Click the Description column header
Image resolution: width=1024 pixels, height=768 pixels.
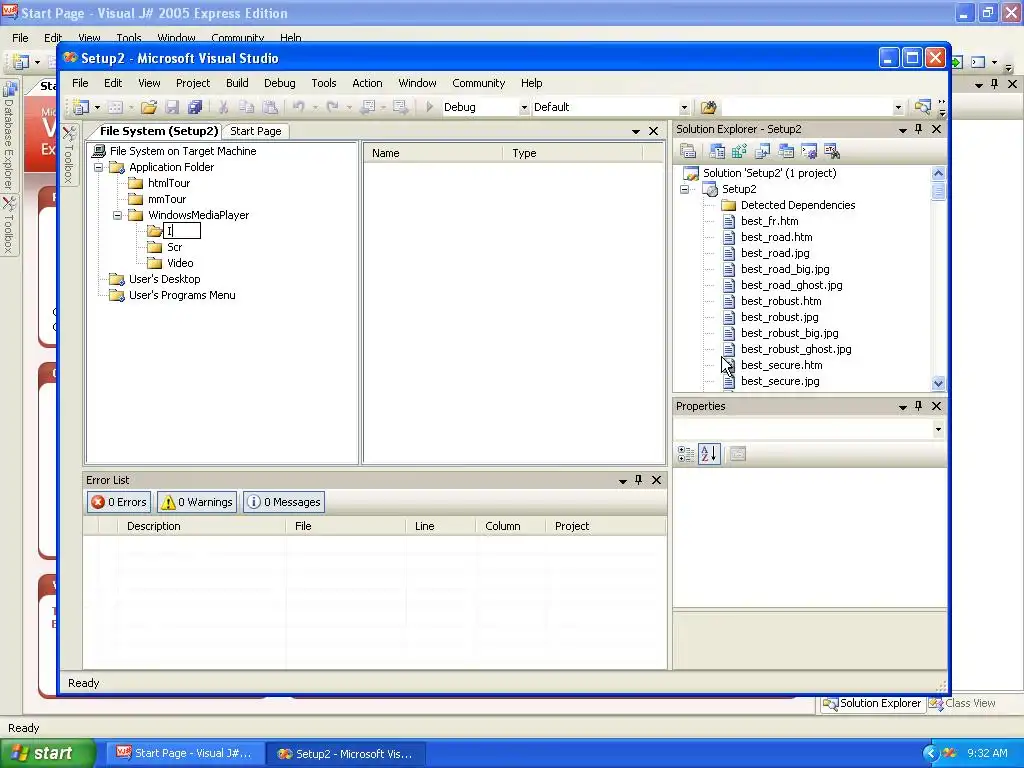(201, 526)
